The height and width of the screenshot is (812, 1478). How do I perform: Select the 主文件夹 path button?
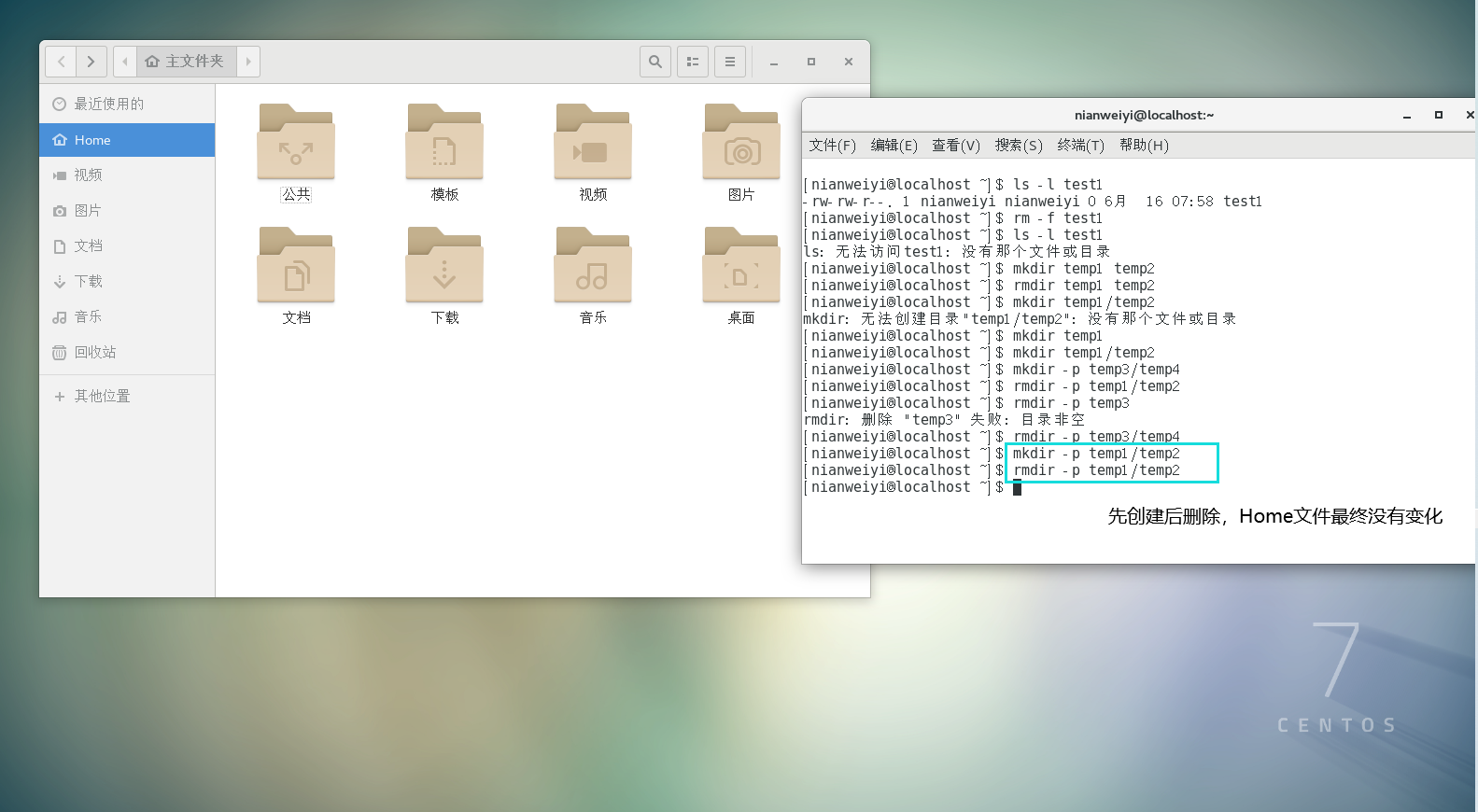186,62
